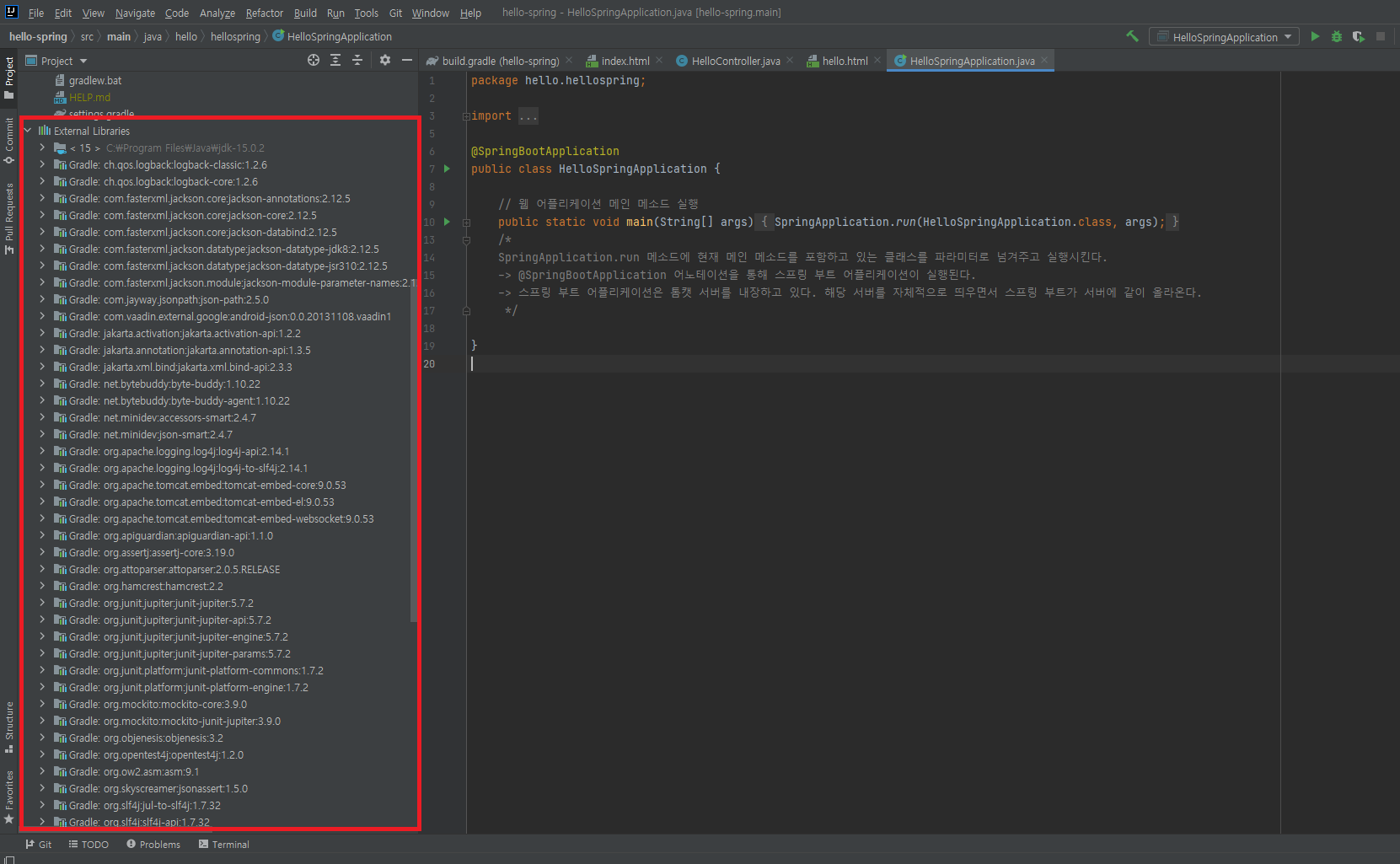Click hello-spring in the navigation breadcrumb
1400x864 pixels.
38,36
